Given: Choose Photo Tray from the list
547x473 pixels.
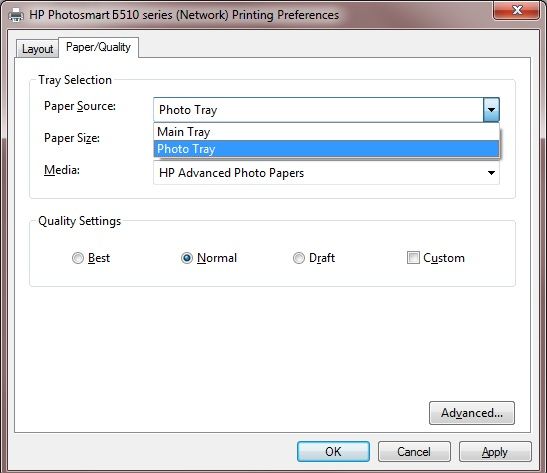Looking at the screenshot, I should pyautogui.click(x=326, y=149).
